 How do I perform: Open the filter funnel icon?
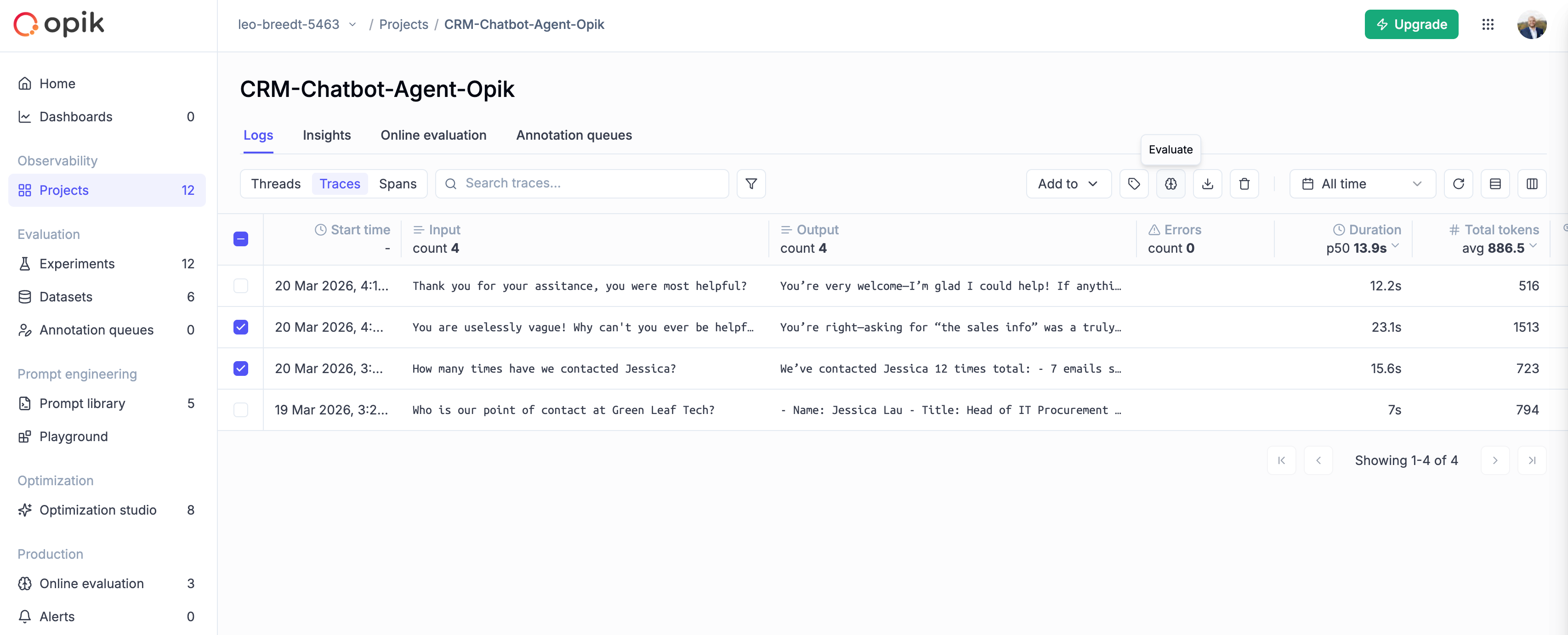751,183
